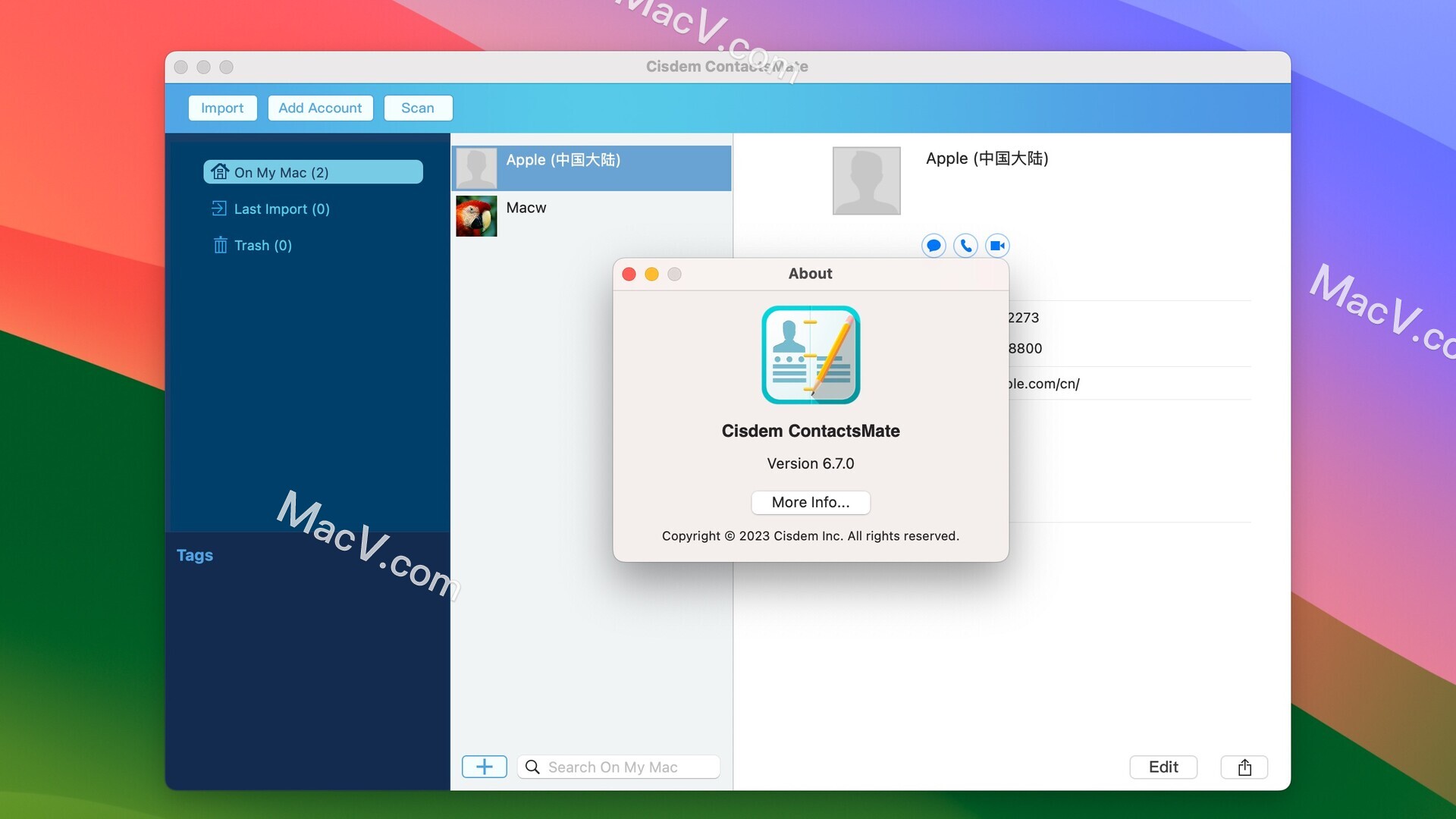Start a Scan of contacts
Image resolution: width=1456 pixels, height=819 pixels.
point(418,108)
